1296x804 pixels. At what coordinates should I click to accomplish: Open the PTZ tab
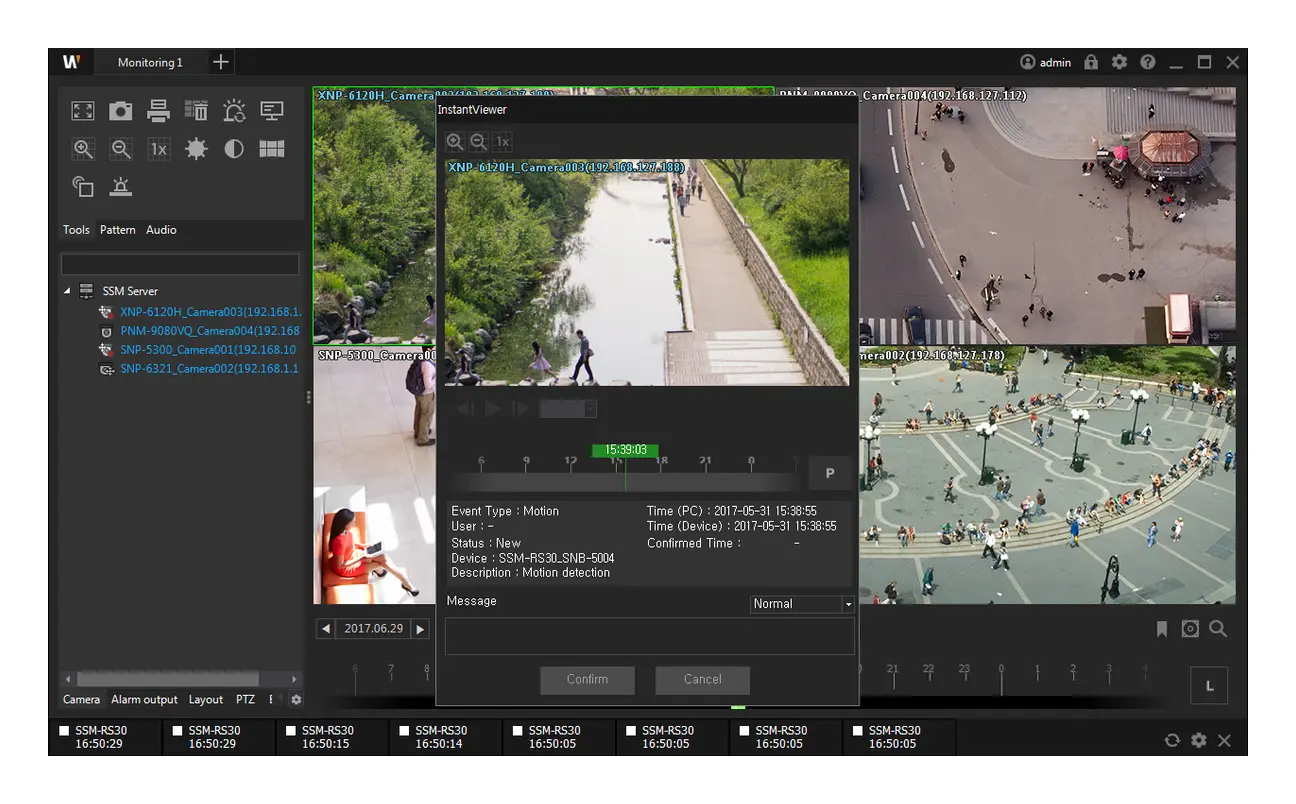coord(245,700)
